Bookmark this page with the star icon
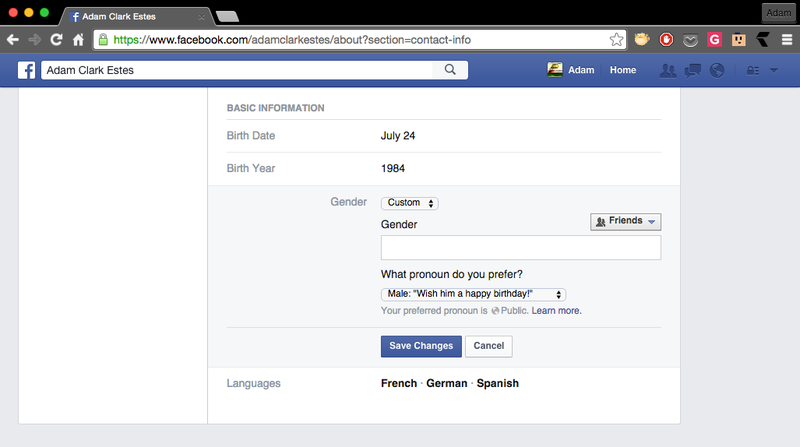 (616, 40)
